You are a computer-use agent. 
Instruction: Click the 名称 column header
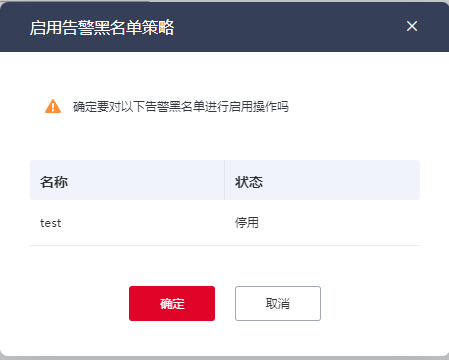(x=54, y=182)
